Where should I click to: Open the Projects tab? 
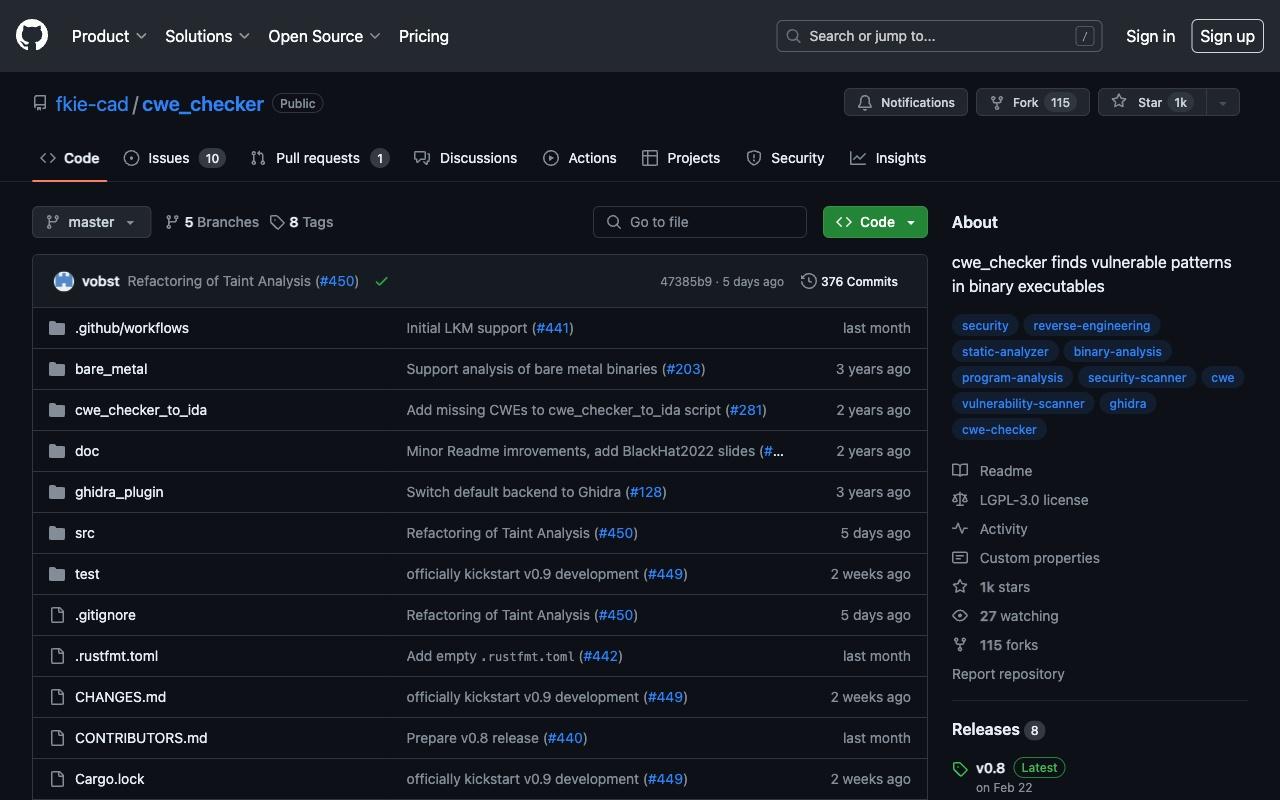pos(681,158)
